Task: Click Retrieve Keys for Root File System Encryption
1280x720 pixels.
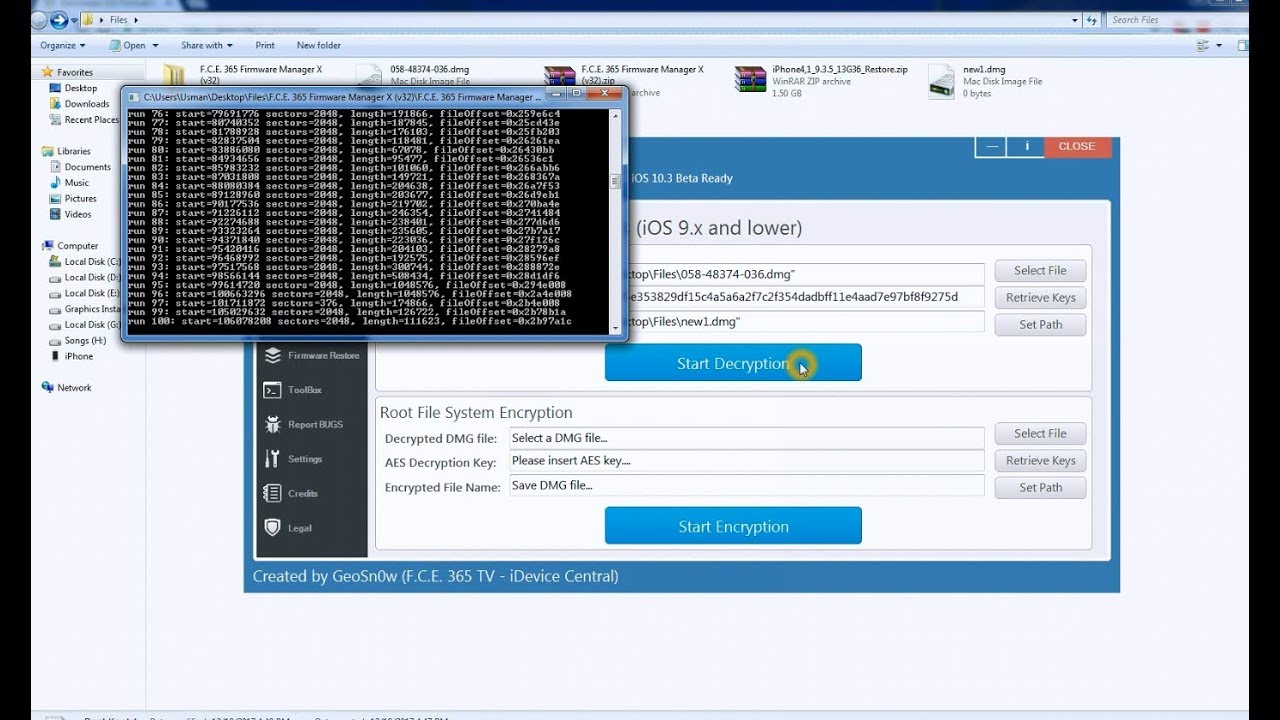Action: (1040, 460)
